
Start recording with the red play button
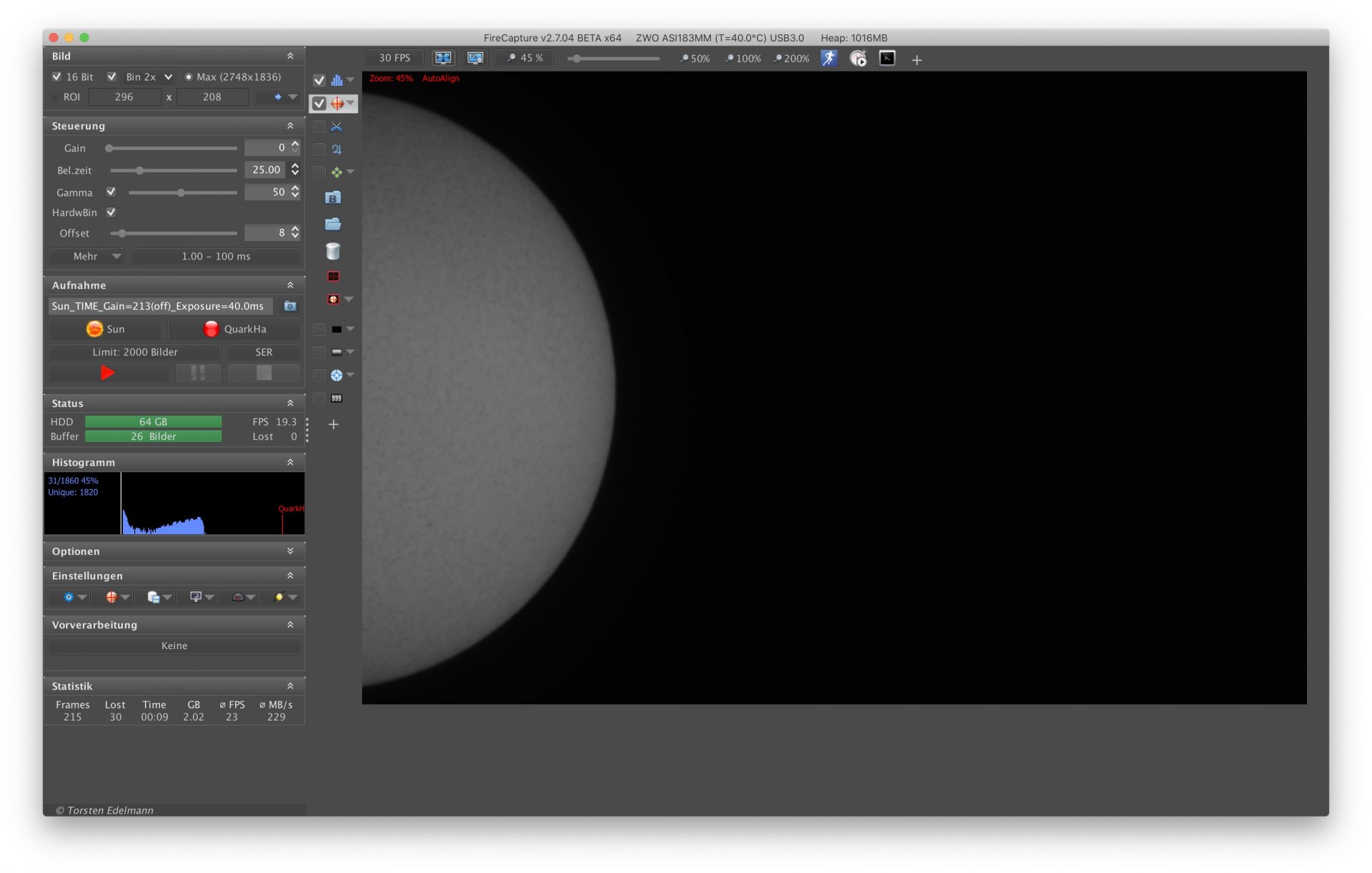coord(108,373)
